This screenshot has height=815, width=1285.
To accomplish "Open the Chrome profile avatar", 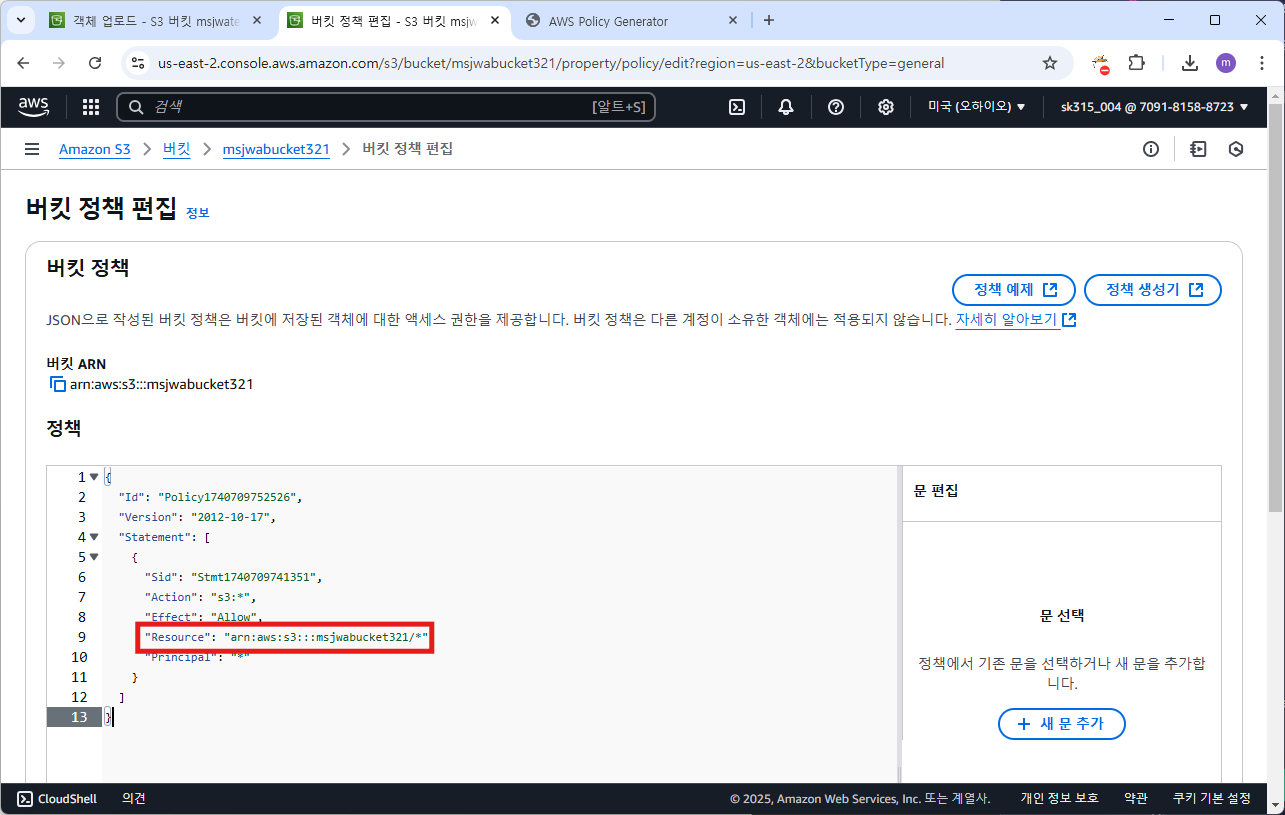I will point(1226,63).
